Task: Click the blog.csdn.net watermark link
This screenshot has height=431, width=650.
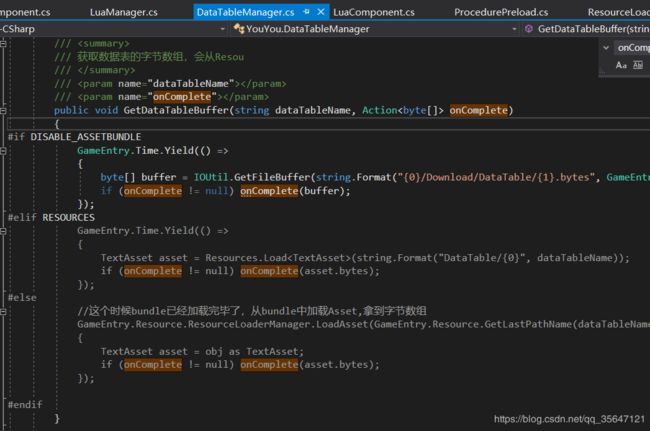Action: 569,419
